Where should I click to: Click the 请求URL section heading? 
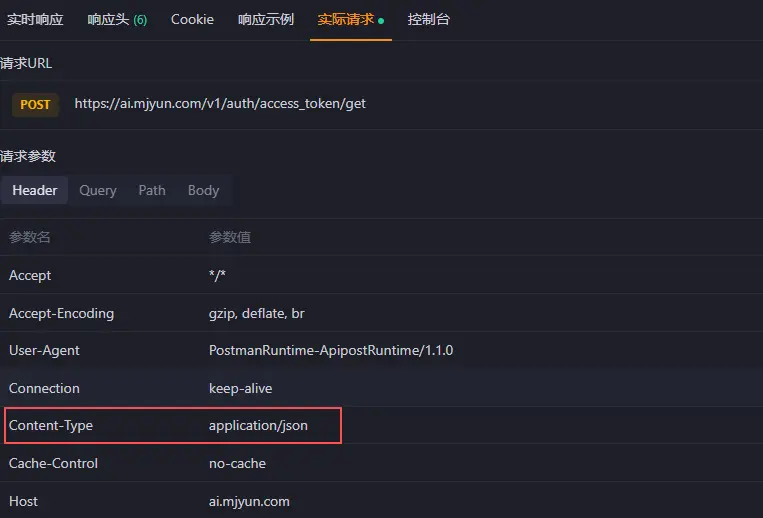26,63
